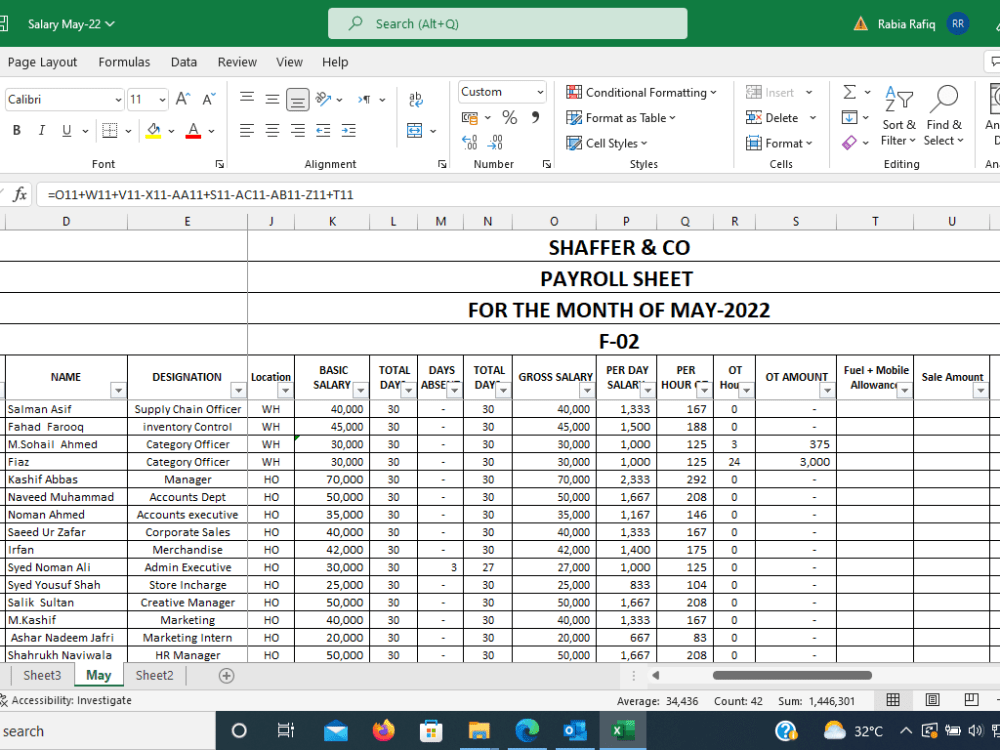Decrease decimal places
The width and height of the screenshot is (1000, 750).
click(496, 142)
